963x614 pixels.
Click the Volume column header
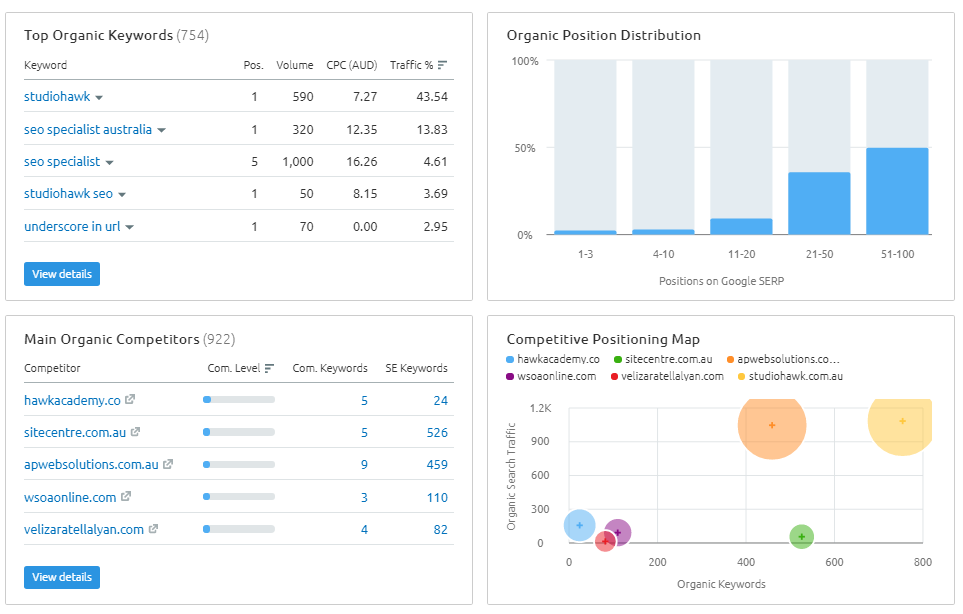pos(294,65)
